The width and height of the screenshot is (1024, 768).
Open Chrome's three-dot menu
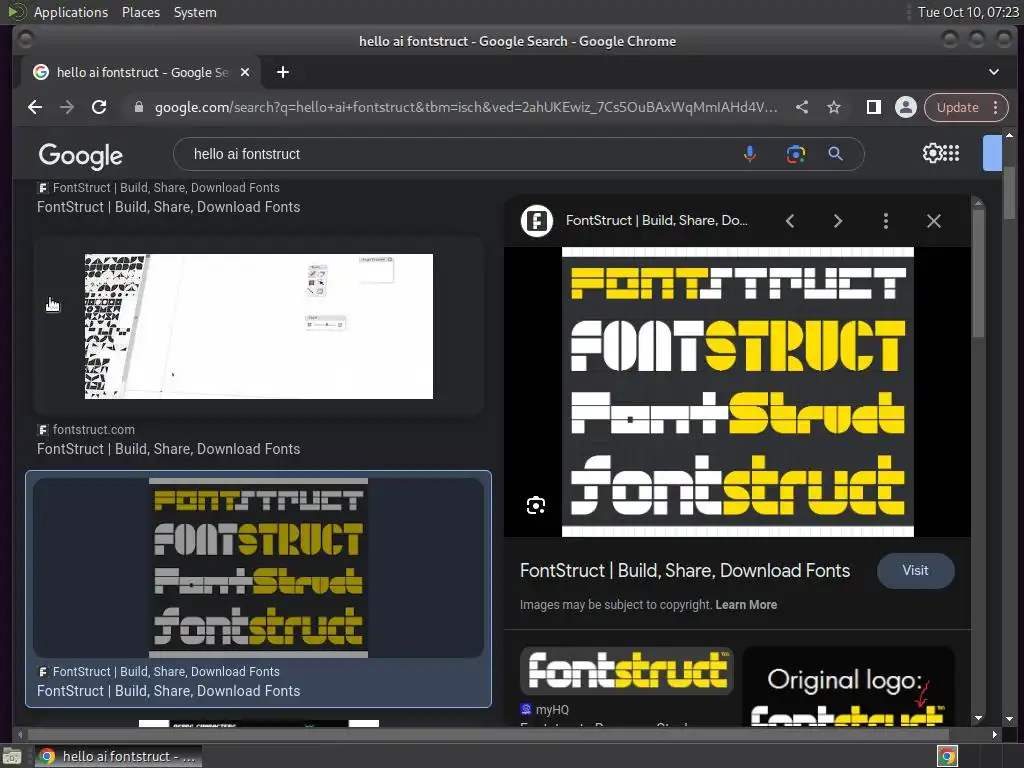coord(996,107)
